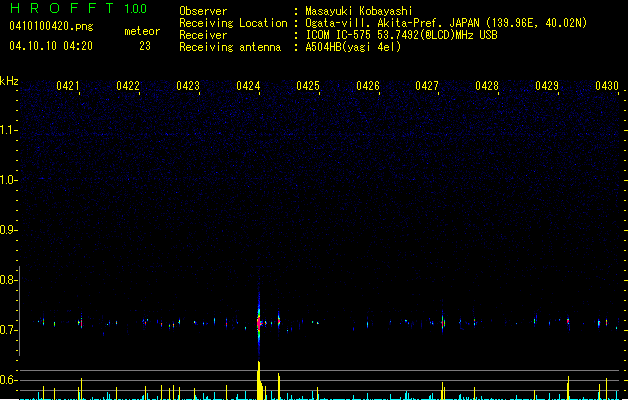Click the 0426 time marker
Screen dimensions: 629x400
[x=368, y=86]
